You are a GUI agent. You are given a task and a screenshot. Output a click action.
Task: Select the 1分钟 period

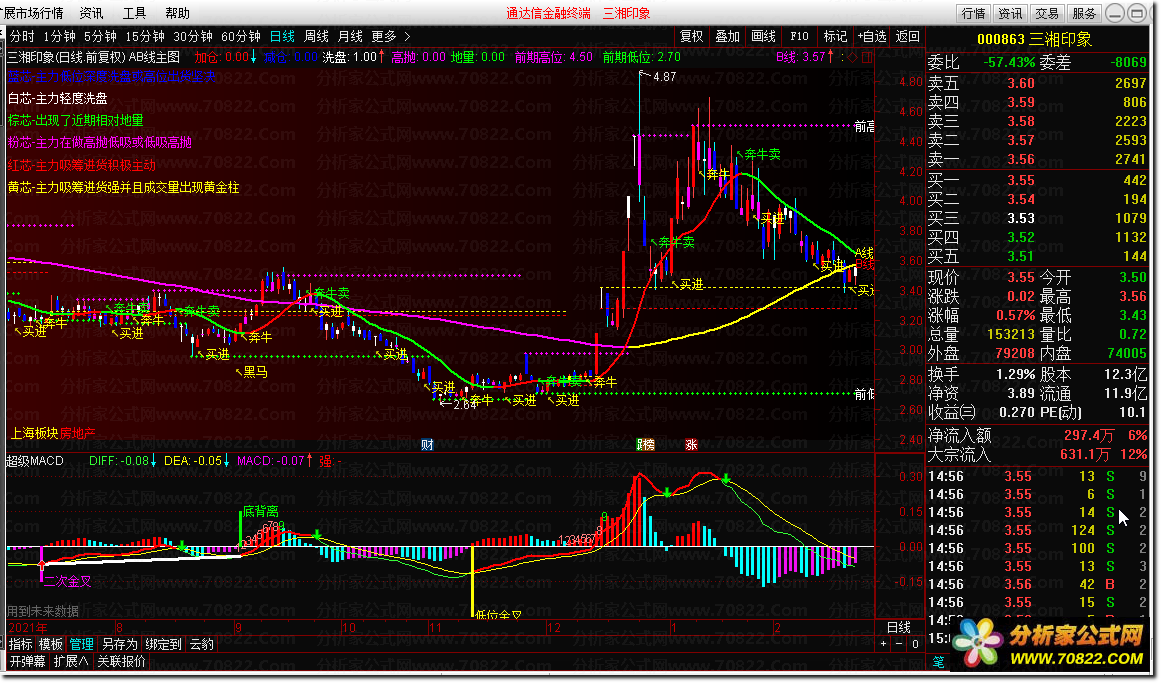[59, 36]
